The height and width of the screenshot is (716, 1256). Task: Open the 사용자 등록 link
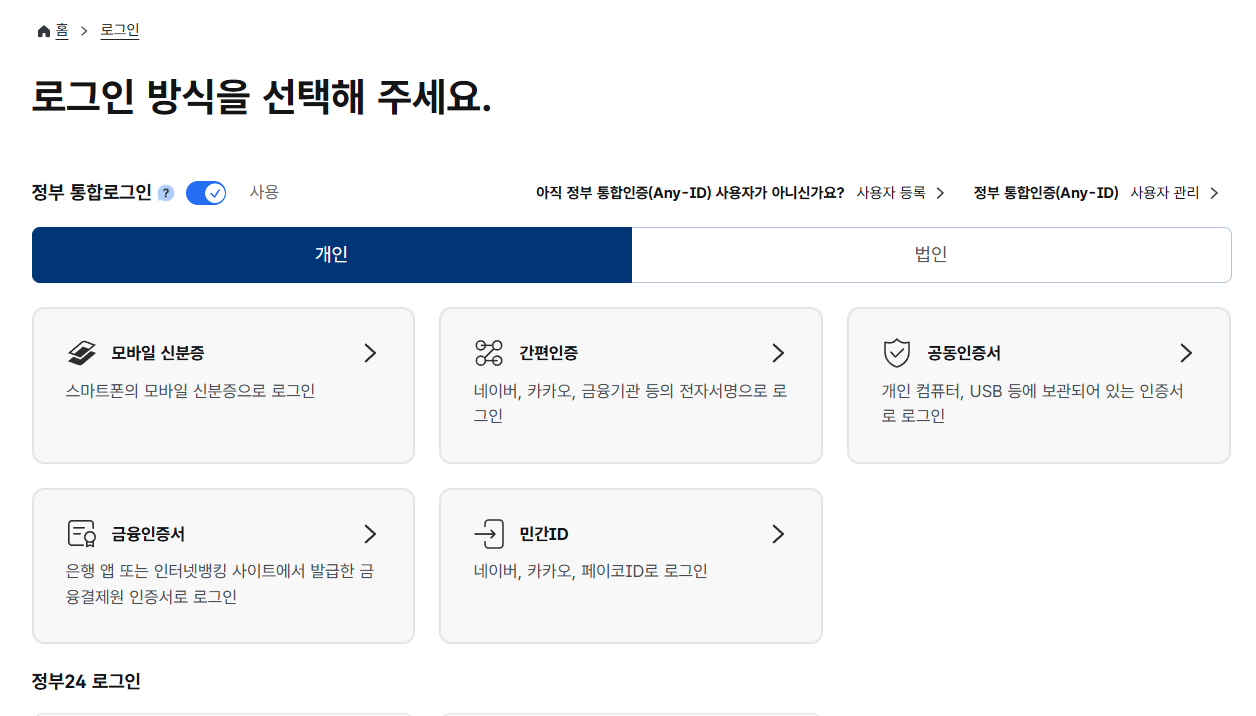[x=891, y=193]
